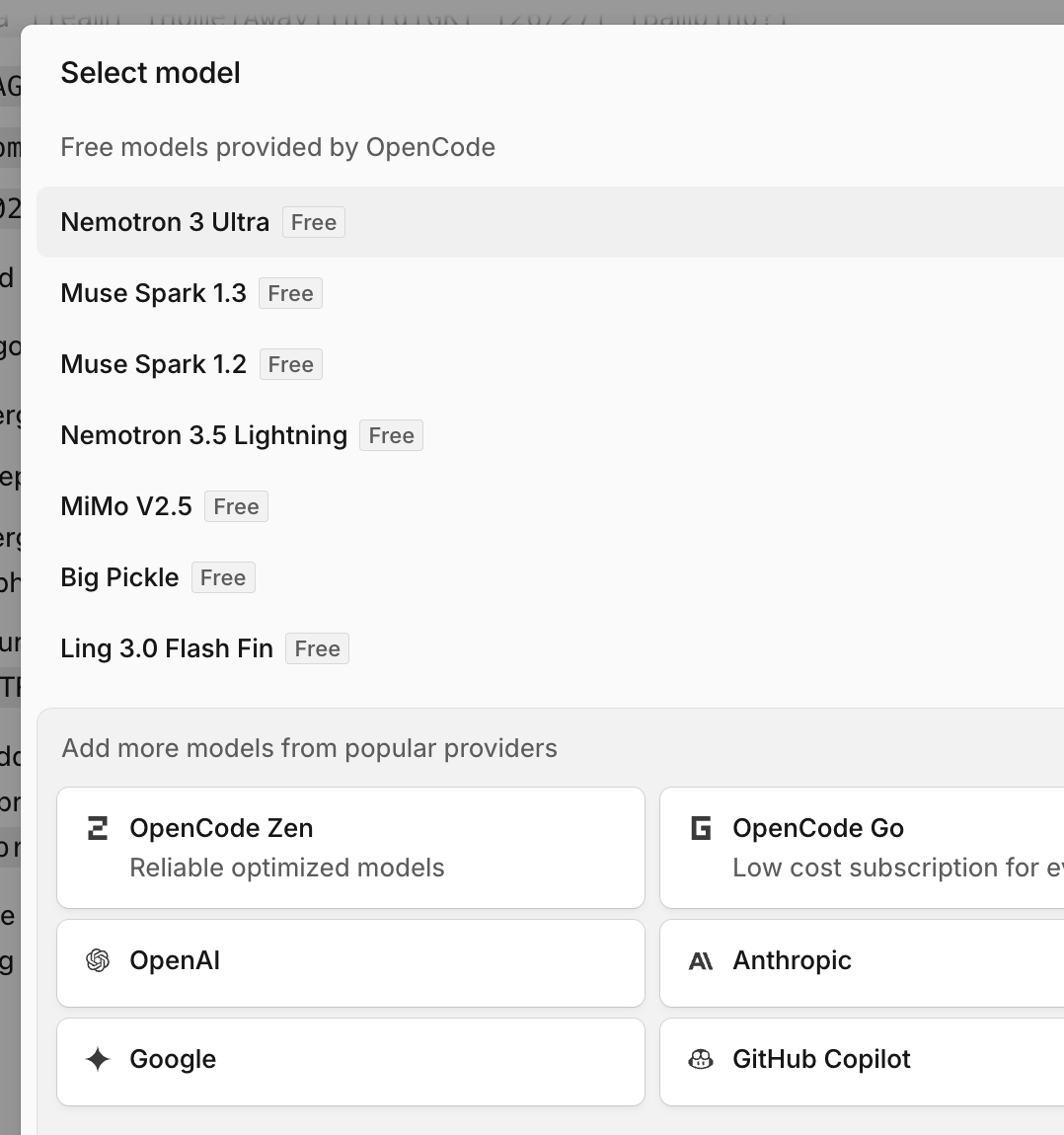
Task: Pick the Muse Spark 1.2 model
Action: click(550, 364)
